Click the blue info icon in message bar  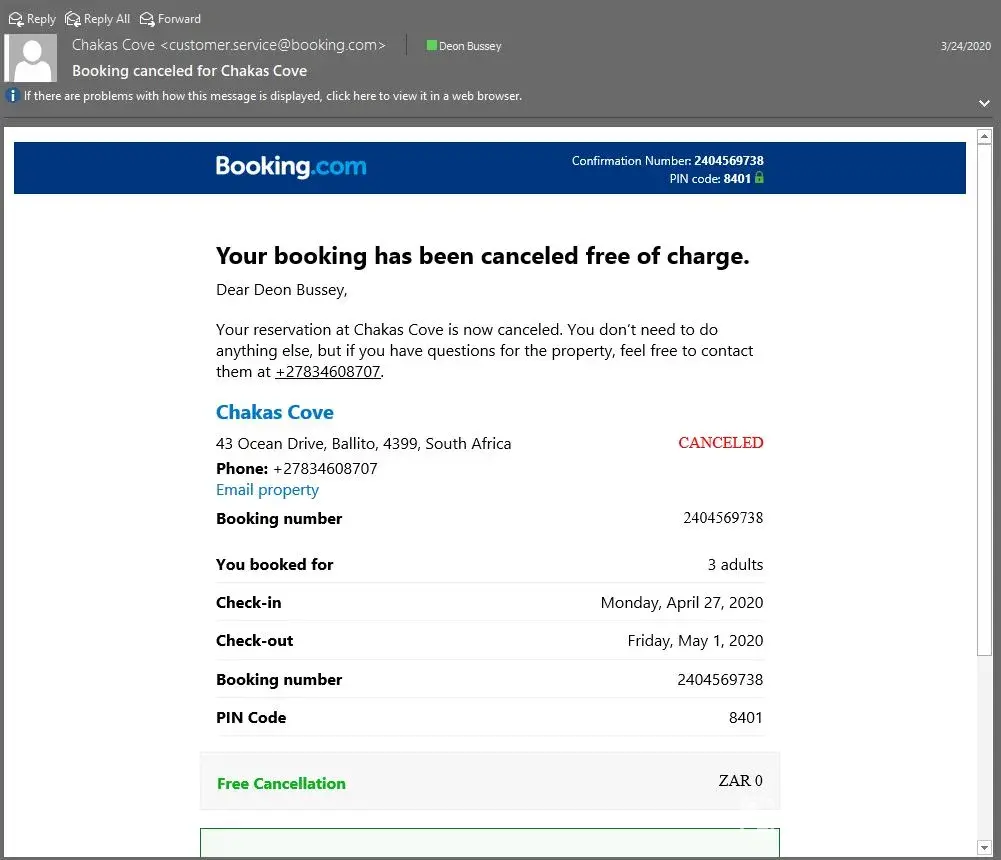(12, 96)
